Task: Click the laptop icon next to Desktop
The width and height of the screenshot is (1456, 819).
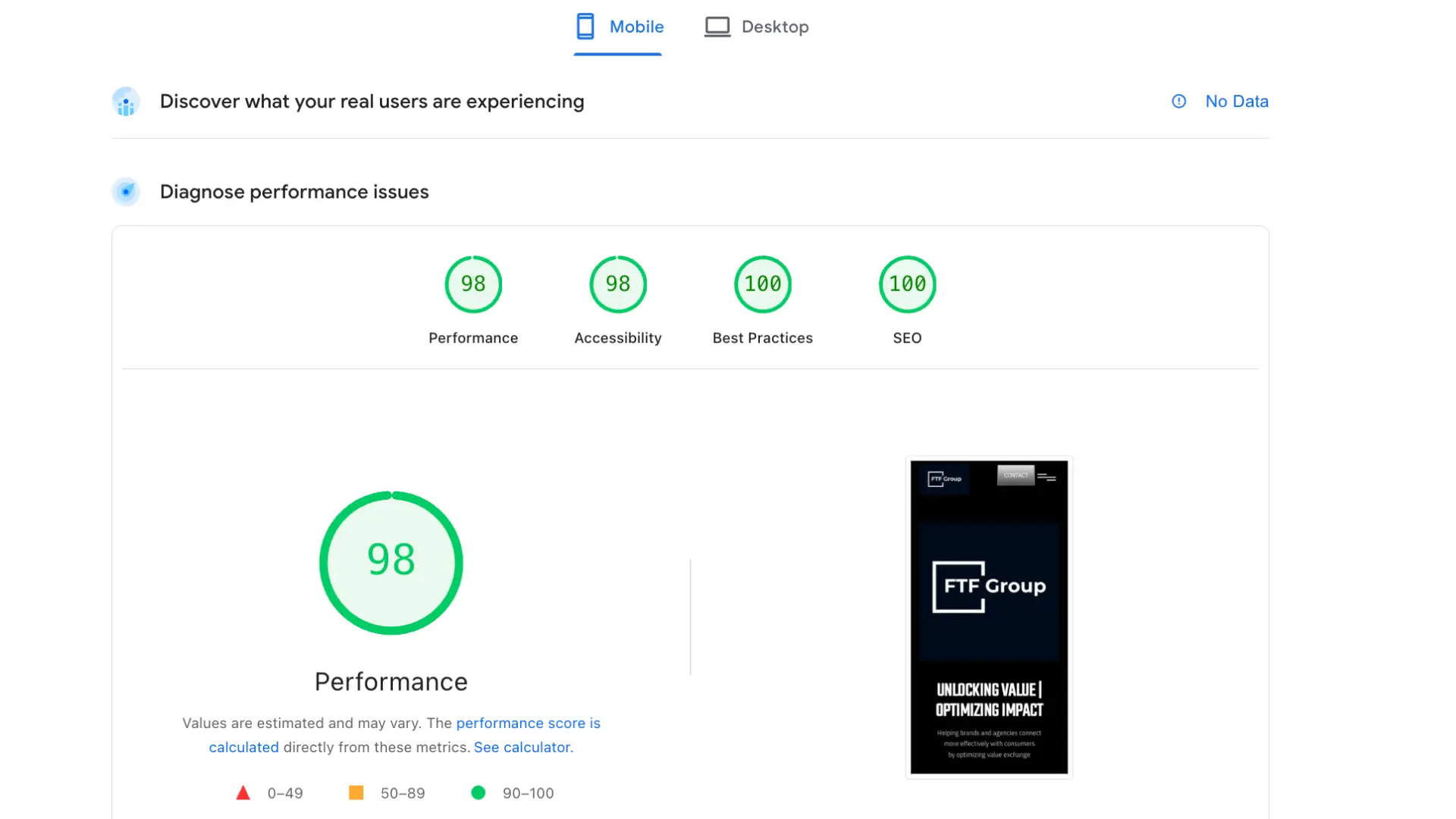Action: (x=717, y=25)
